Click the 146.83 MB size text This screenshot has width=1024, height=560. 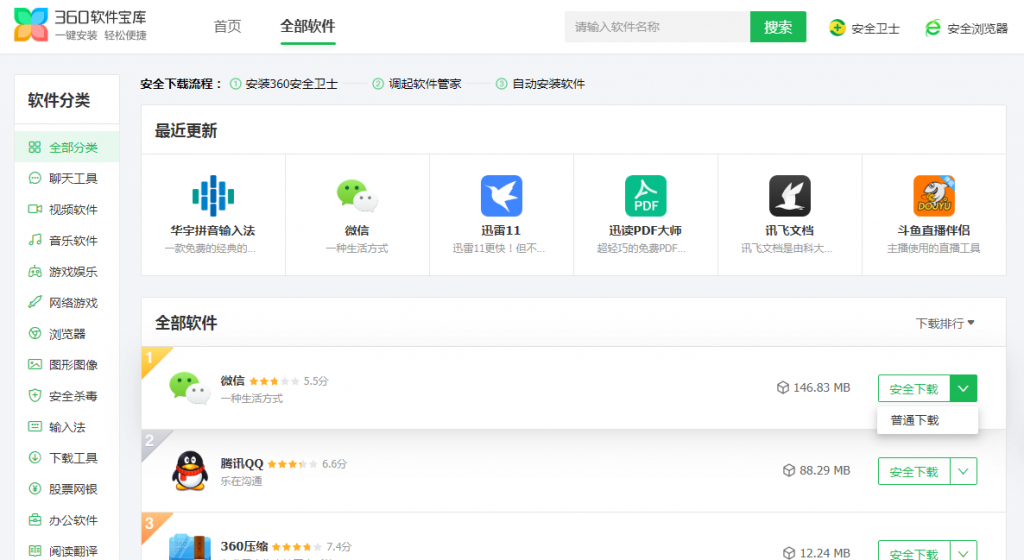pos(822,388)
